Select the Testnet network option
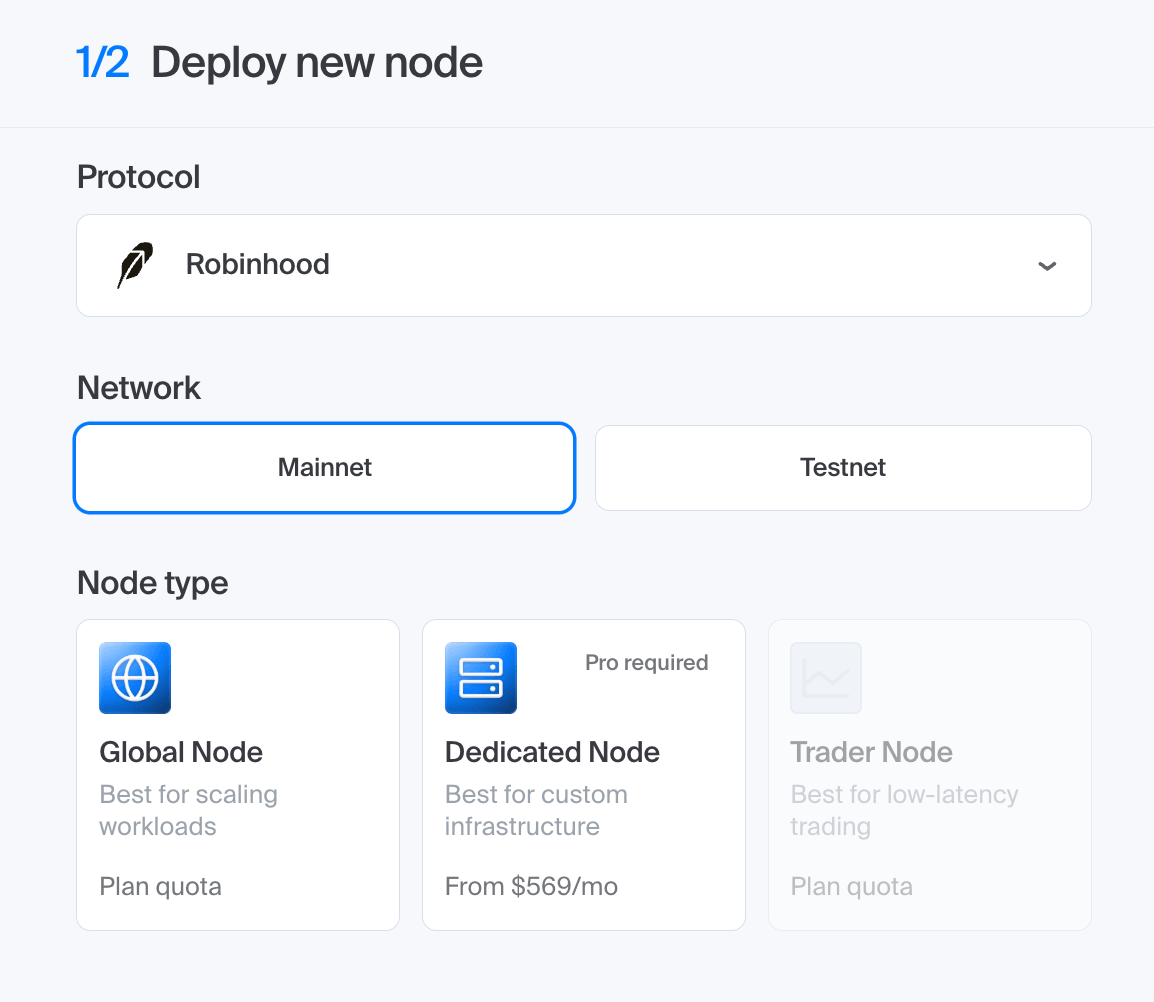Screen dimensions: 1154x1002 [843, 468]
